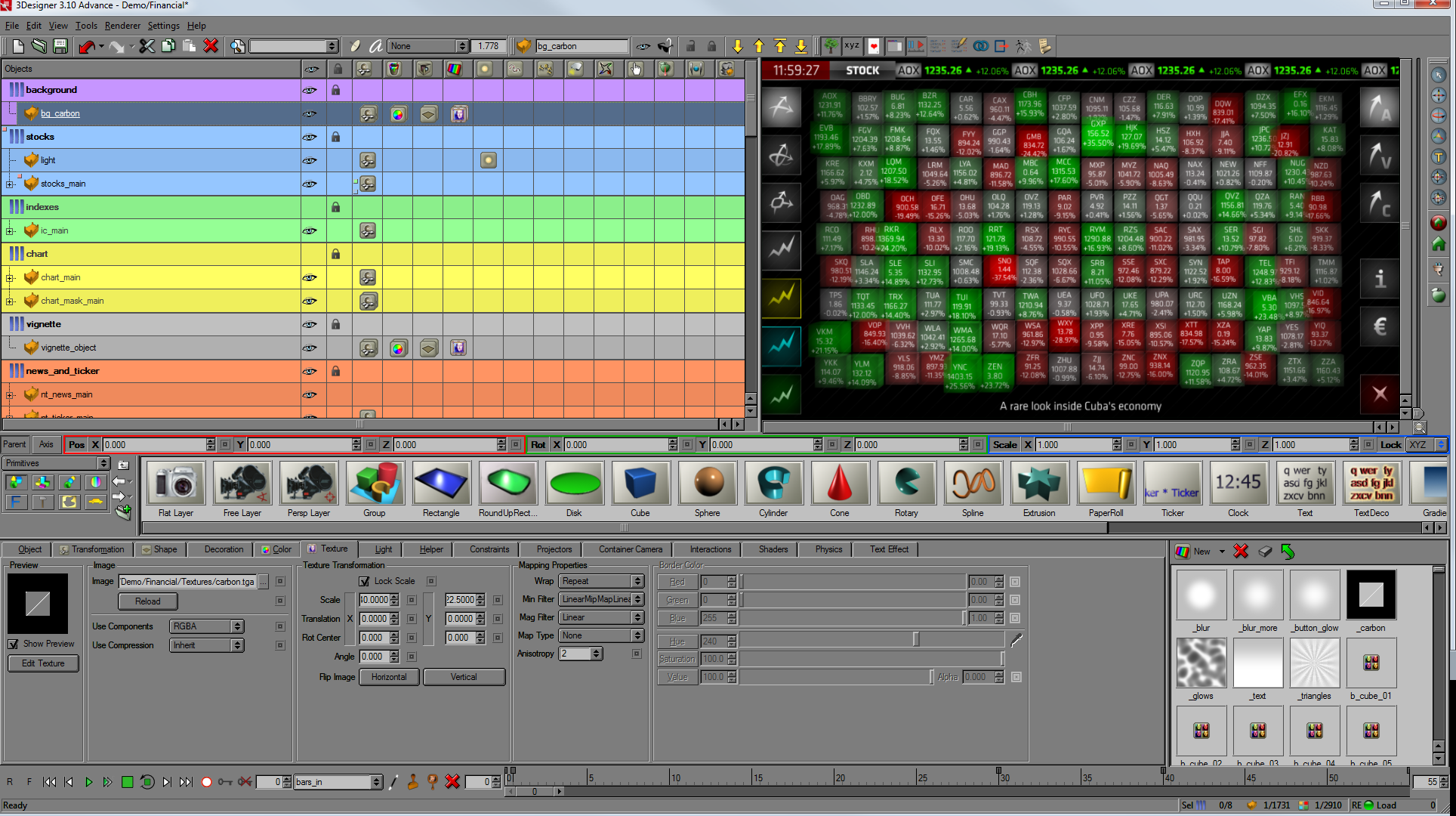Image resolution: width=1456 pixels, height=816 pixels.
Task: Select the Sphere primitive icon
Action: coord(707,484)
